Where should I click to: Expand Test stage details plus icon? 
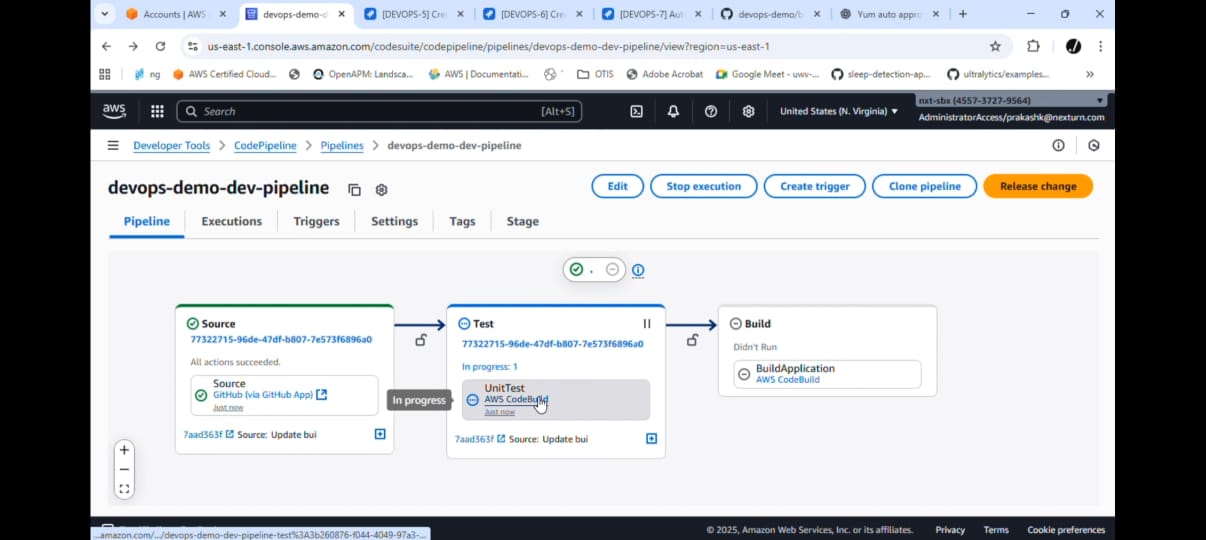(651, 438)
